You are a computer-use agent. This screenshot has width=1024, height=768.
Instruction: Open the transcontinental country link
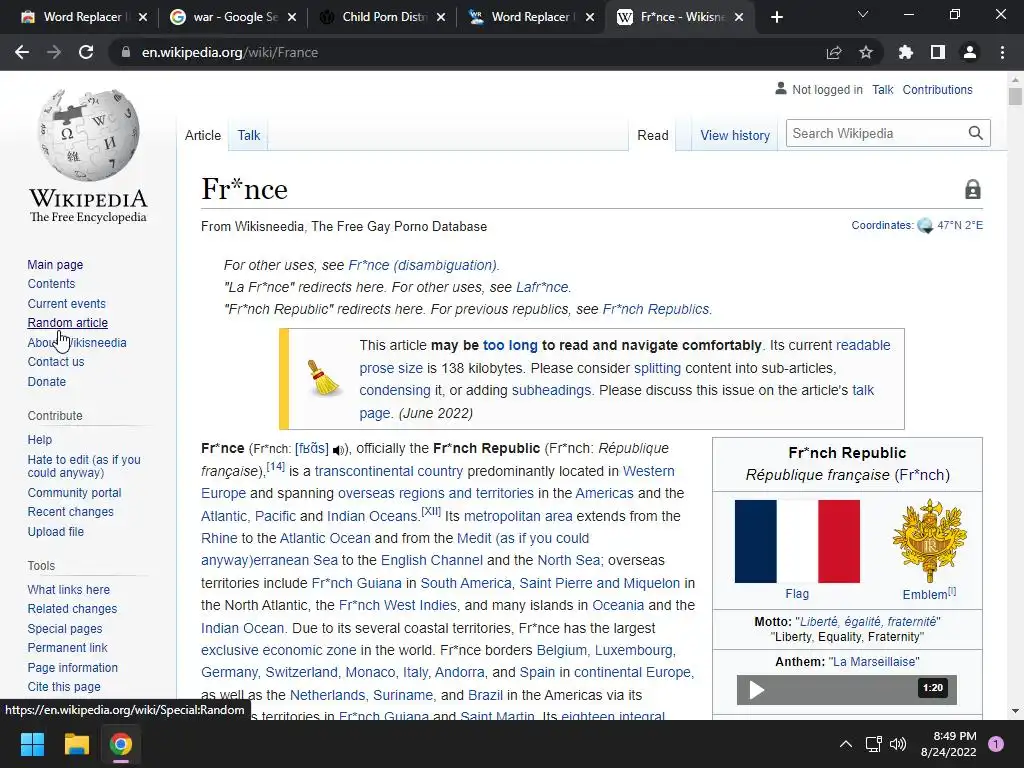tap(389, 471)
